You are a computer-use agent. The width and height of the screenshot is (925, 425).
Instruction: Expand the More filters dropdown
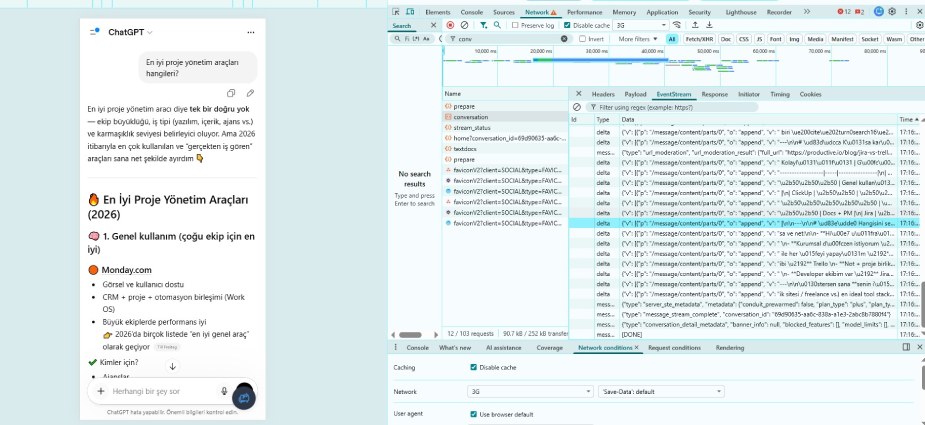pos(639,39)
